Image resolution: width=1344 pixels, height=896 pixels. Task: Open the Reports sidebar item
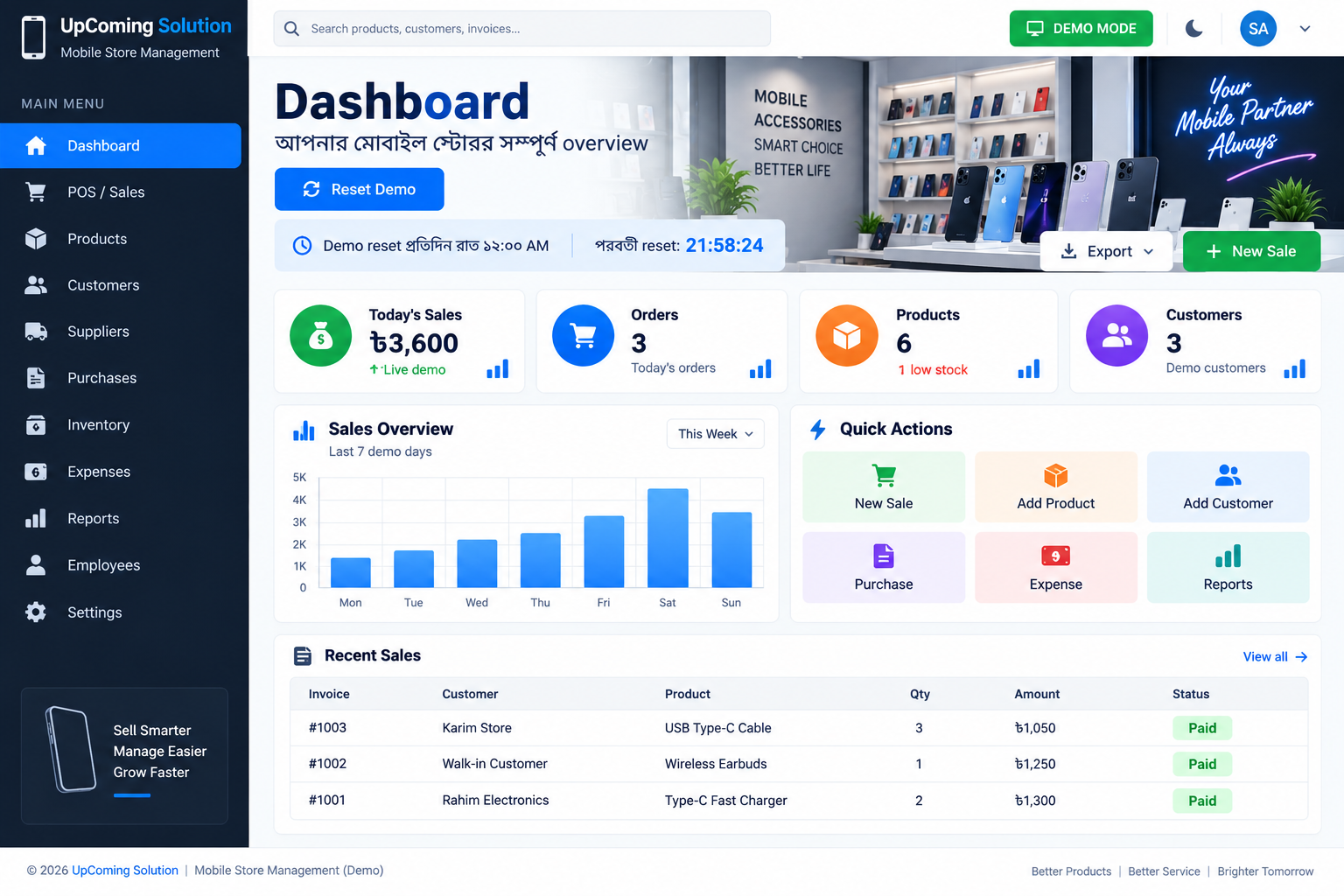pos(121,519)
